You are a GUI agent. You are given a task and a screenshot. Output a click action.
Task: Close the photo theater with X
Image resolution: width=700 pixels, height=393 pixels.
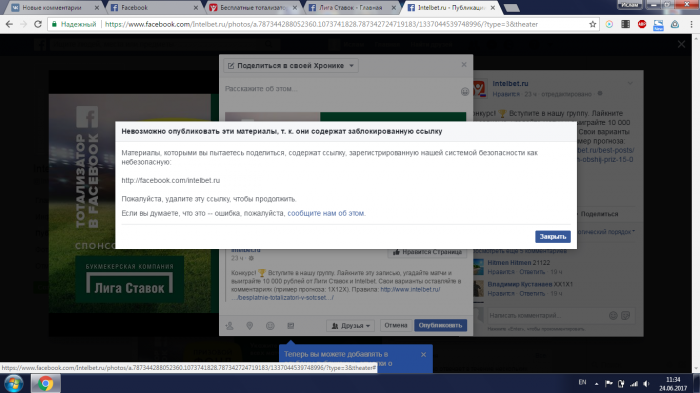click(x=681, y=44)
